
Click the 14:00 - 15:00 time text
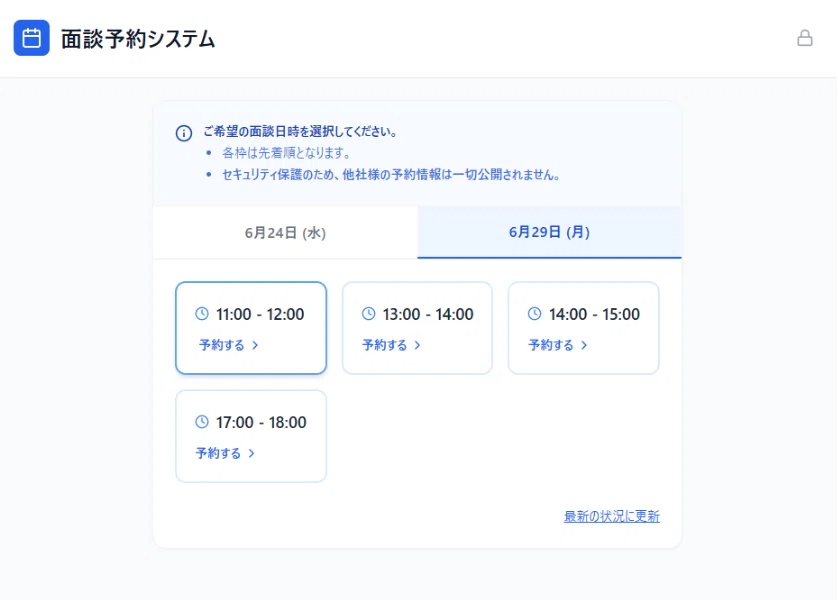[594, 314]
